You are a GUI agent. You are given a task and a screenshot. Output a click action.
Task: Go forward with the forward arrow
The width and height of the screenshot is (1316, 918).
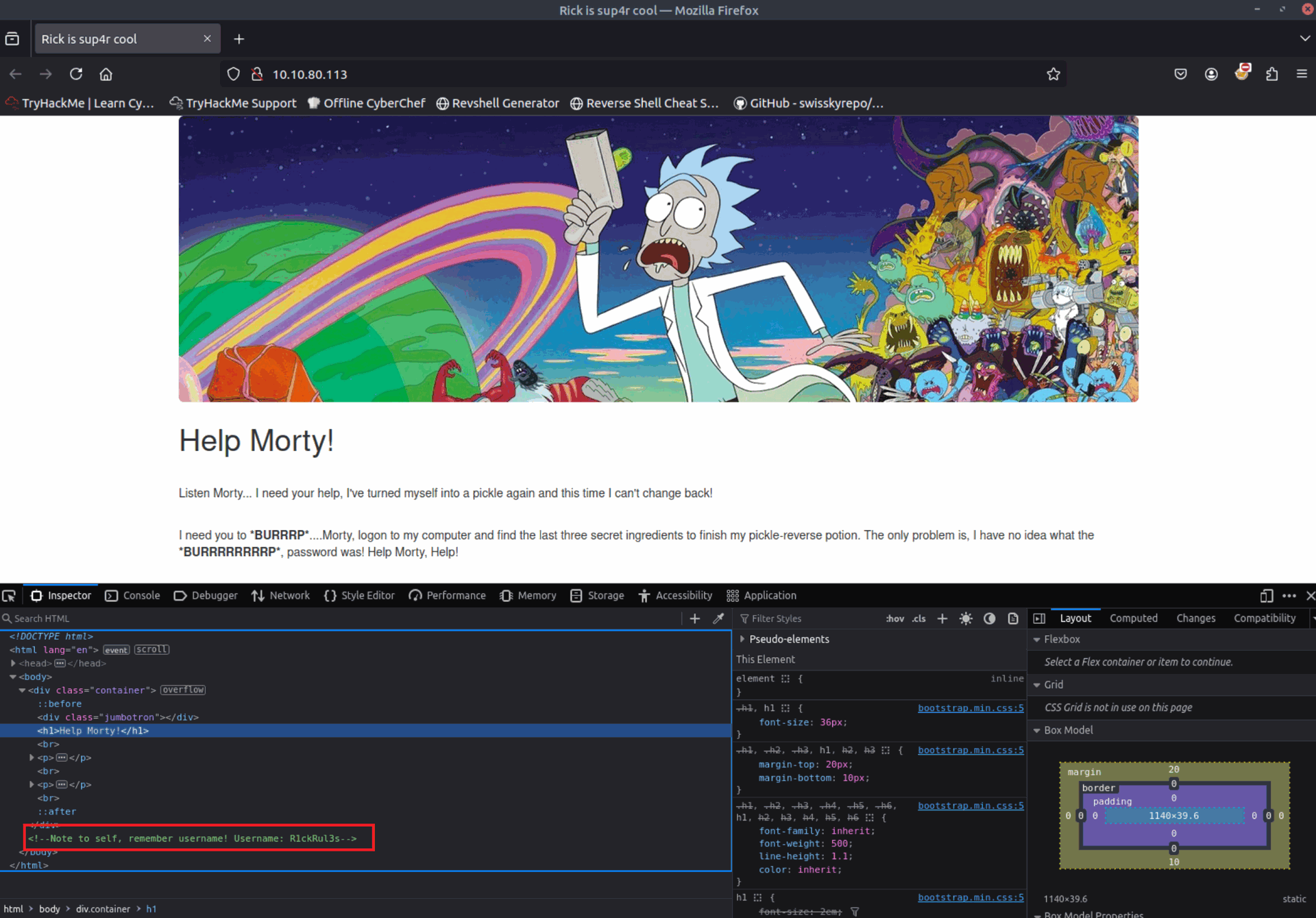[x=46, y=74]
